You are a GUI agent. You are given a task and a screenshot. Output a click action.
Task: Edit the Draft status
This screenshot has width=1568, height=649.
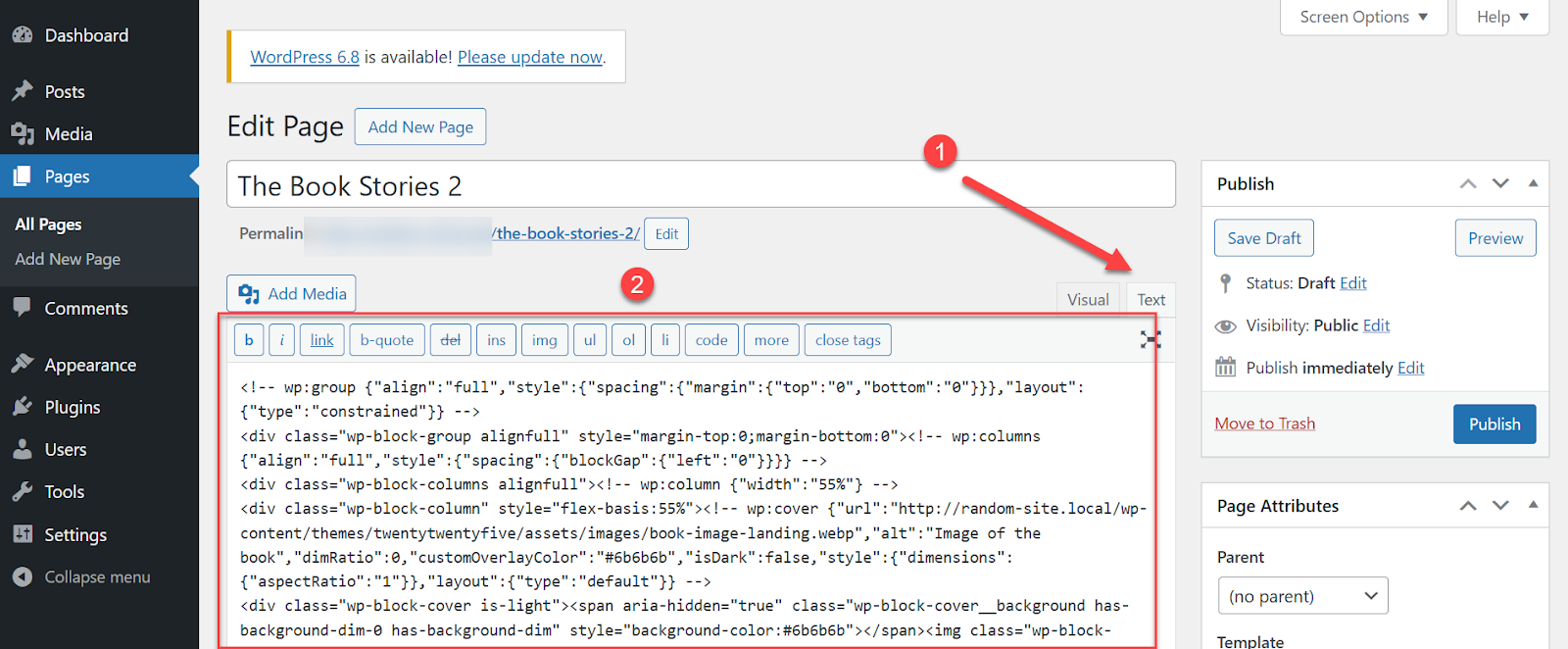[1353, 283]
